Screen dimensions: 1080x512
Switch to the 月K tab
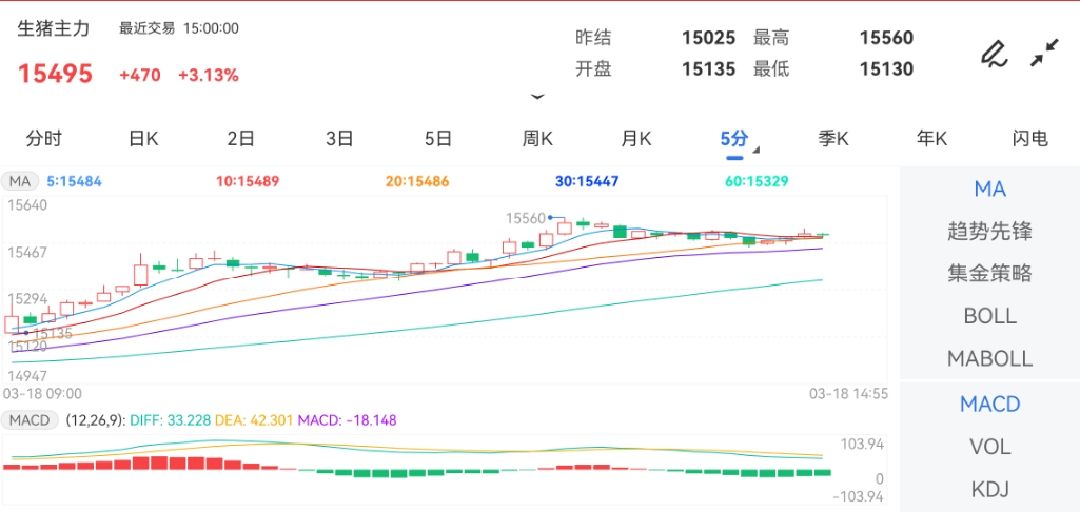coord(636,139)
